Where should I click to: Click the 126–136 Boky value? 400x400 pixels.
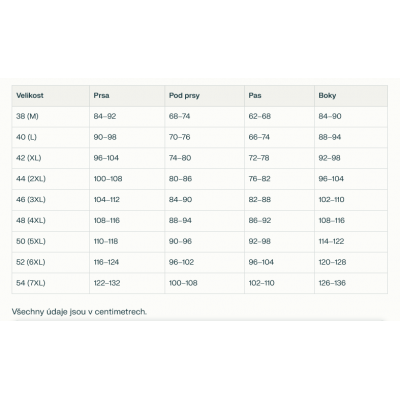tap(332, 283)
